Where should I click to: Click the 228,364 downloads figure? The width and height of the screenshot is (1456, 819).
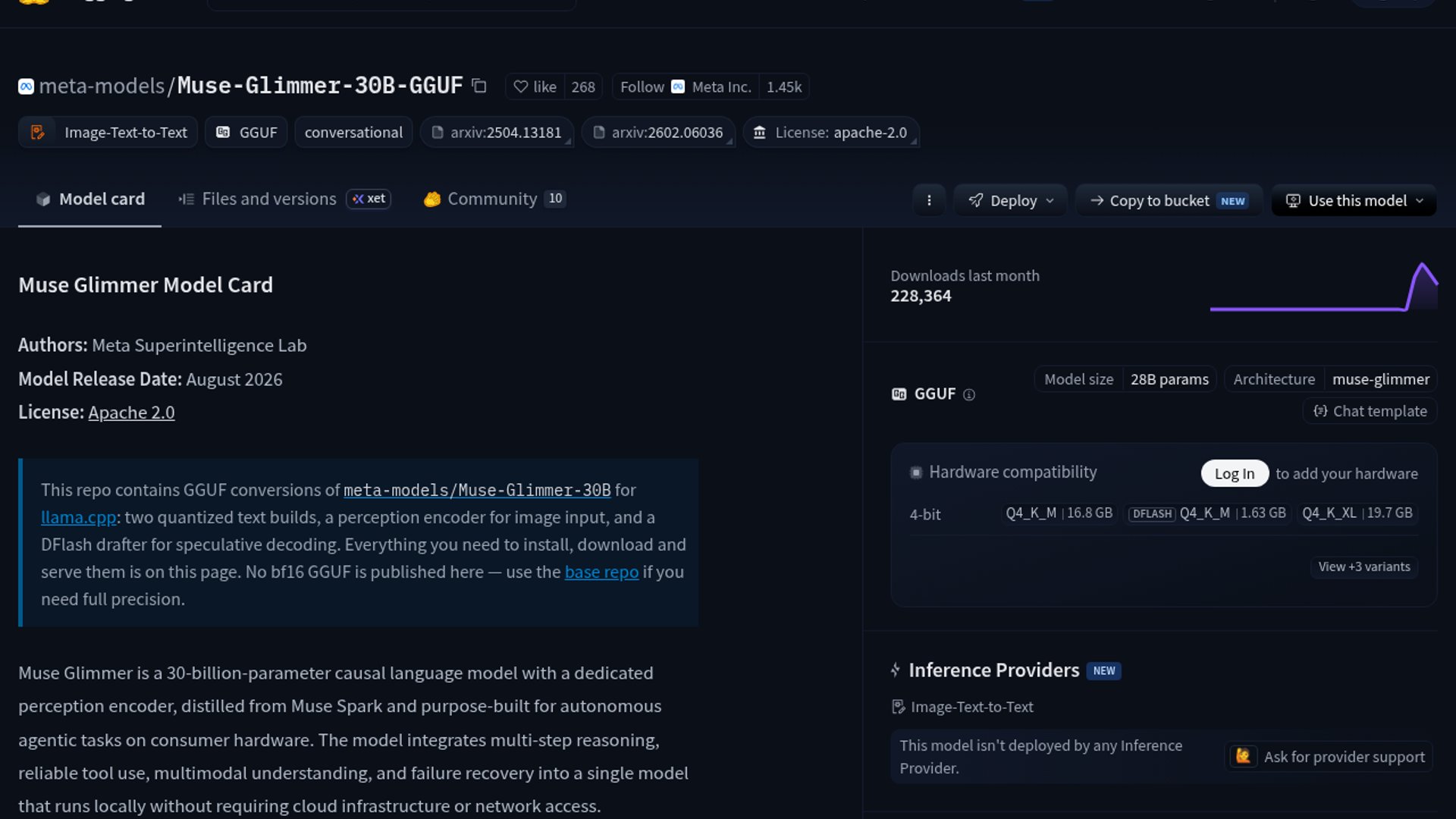point(921,296)
